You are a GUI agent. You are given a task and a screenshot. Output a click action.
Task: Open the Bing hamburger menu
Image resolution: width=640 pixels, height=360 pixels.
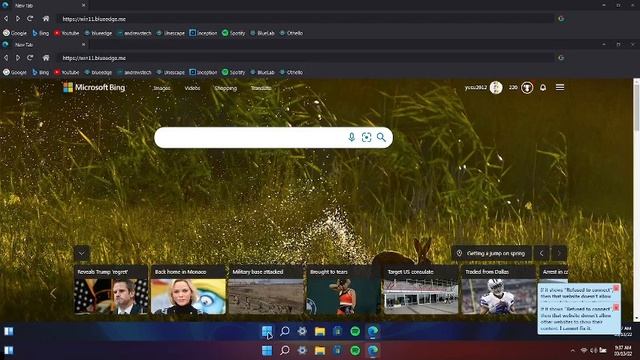point(560,87)
